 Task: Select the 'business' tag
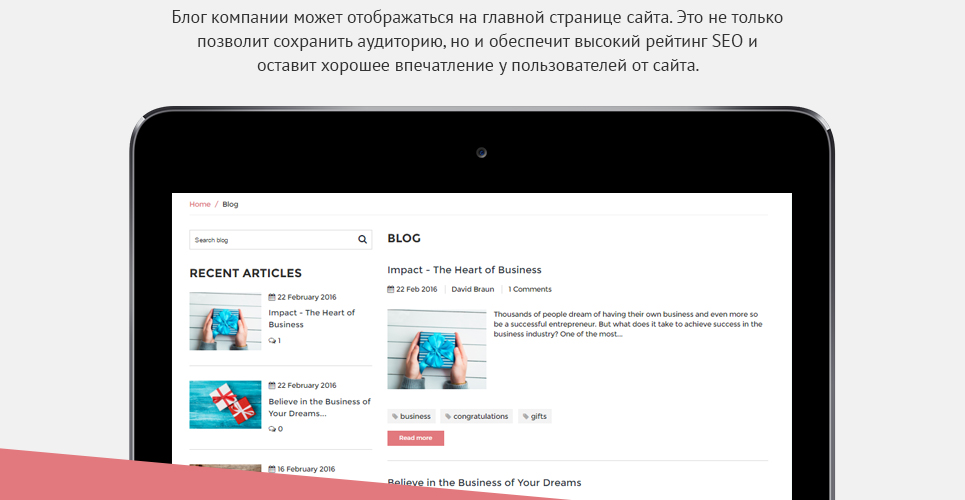pyautogui.click(x=411, y=416)
